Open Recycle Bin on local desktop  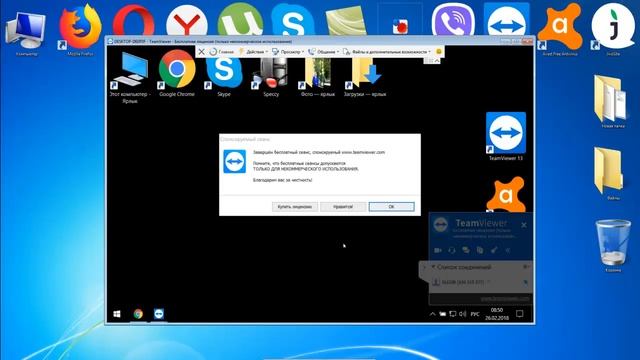[613, 246]
